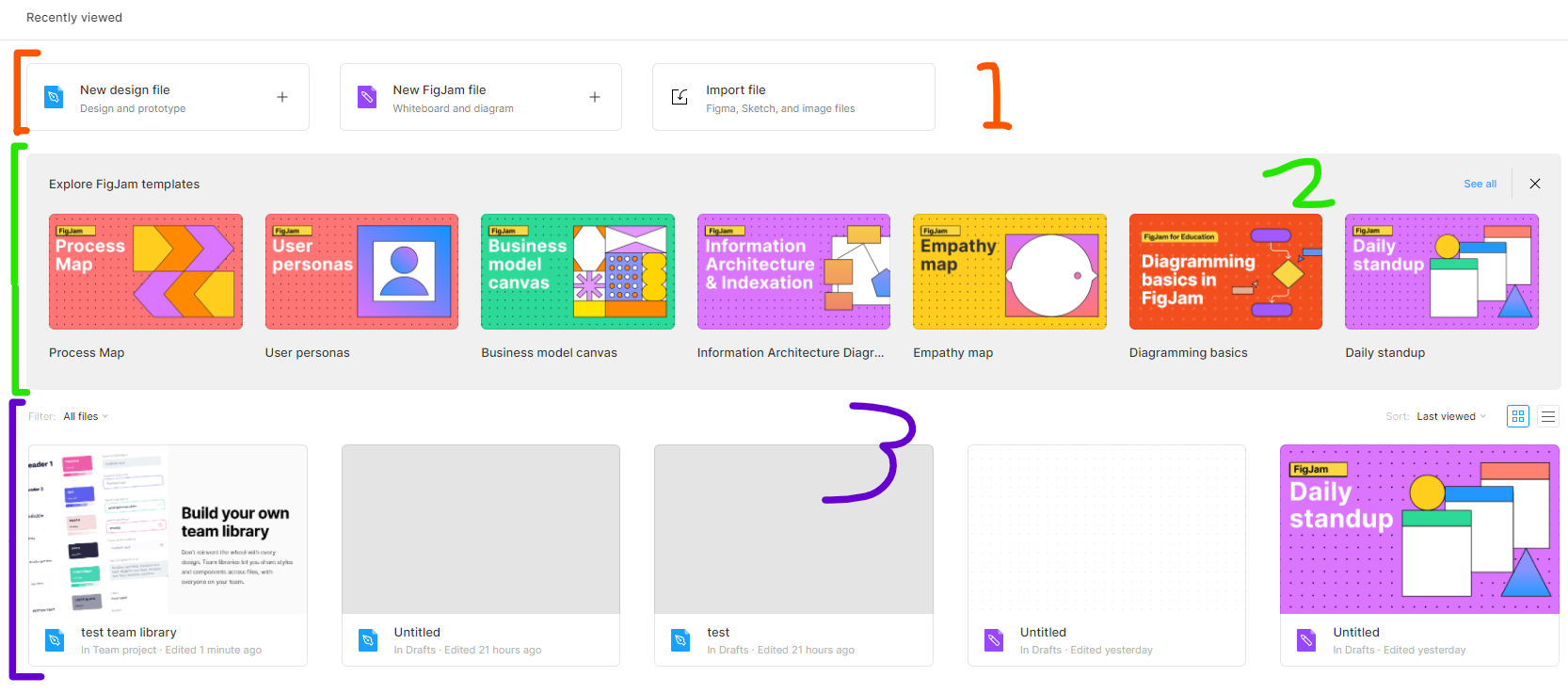Open the Last viewed sort dropdown
The image size is (1568, 693).
pos(1451,416)
